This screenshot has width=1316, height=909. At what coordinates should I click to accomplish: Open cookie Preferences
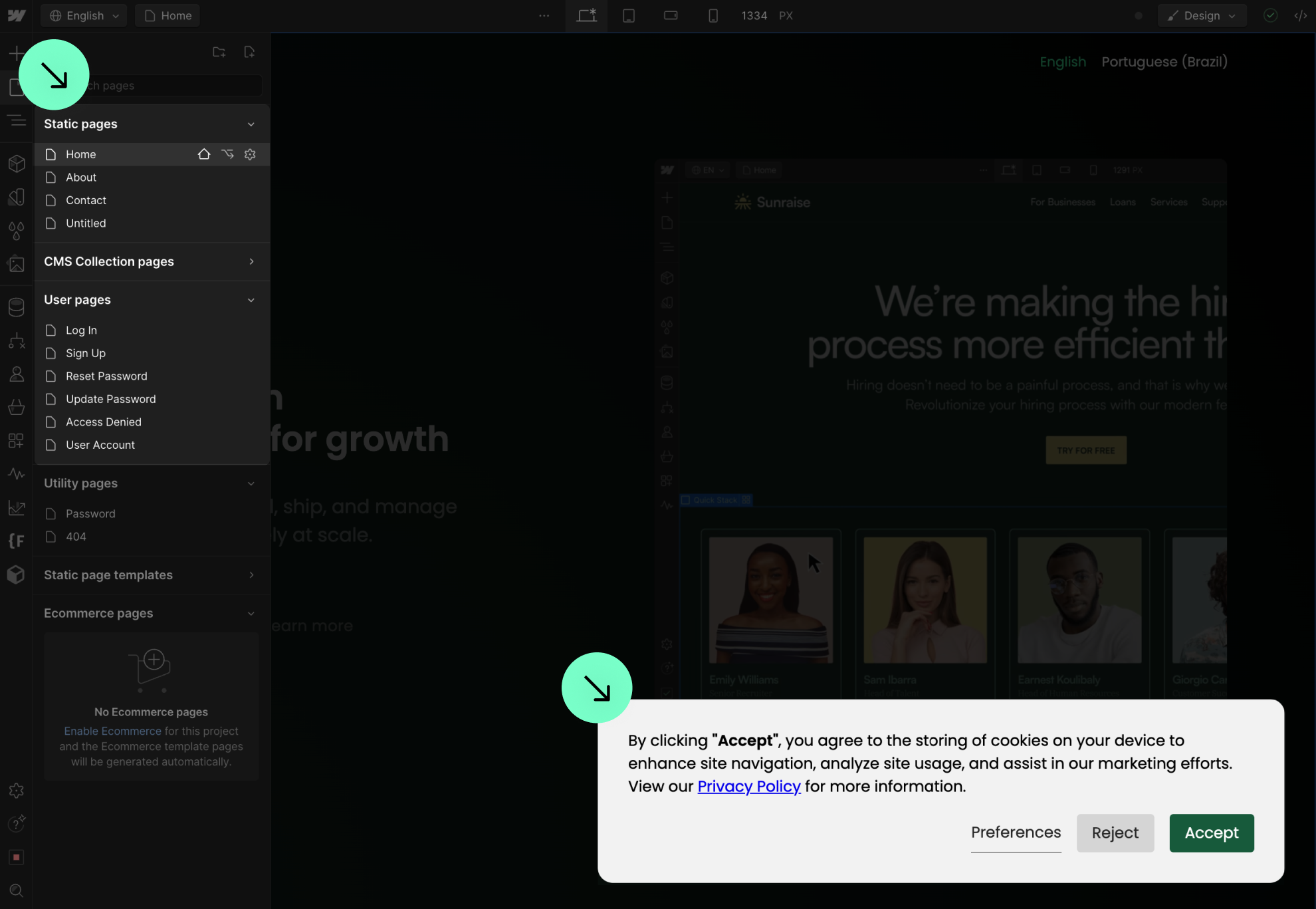click(x=1016, y=833)
